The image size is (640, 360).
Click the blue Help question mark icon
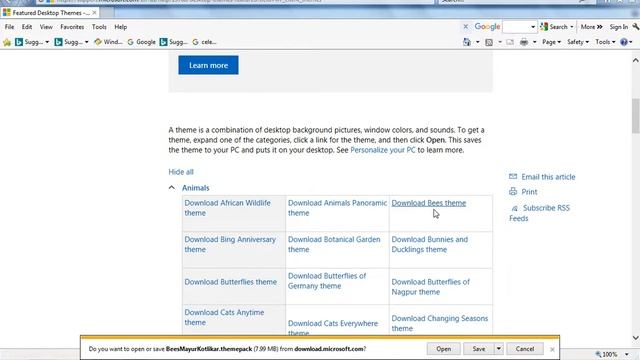624,42
